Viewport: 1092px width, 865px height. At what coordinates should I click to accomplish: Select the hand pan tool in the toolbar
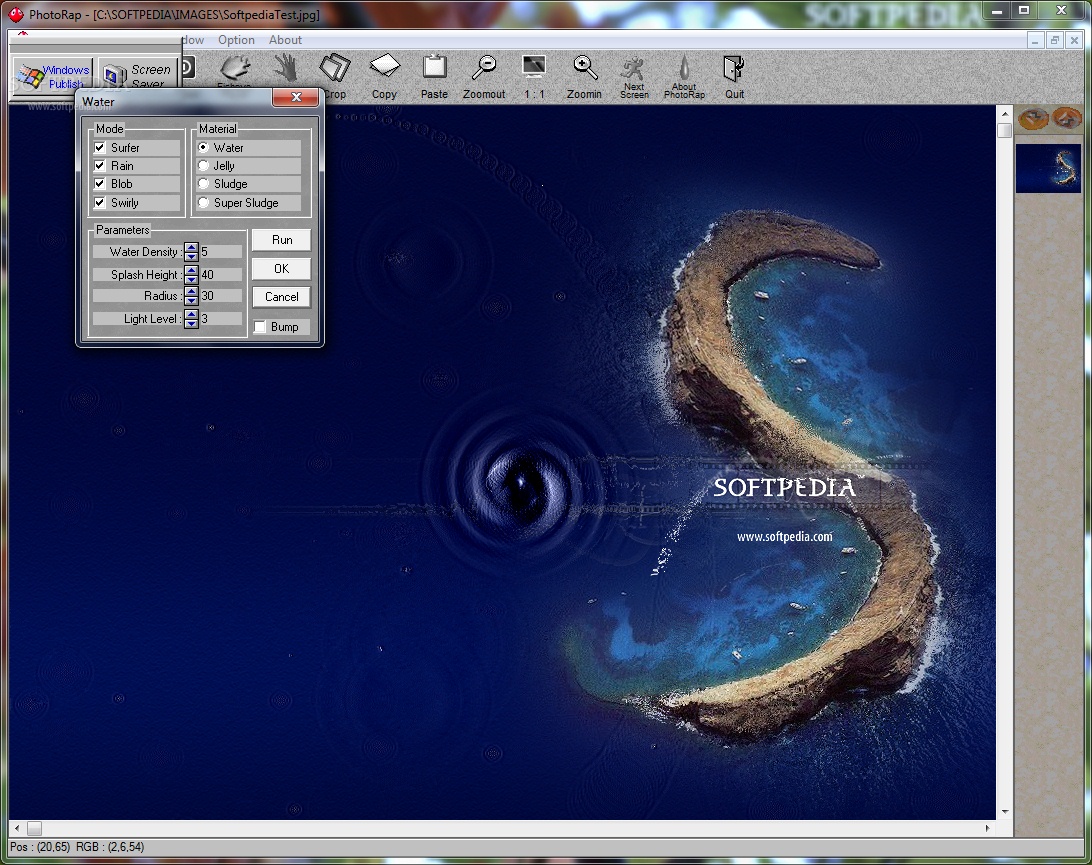click(x=285, y=68)
